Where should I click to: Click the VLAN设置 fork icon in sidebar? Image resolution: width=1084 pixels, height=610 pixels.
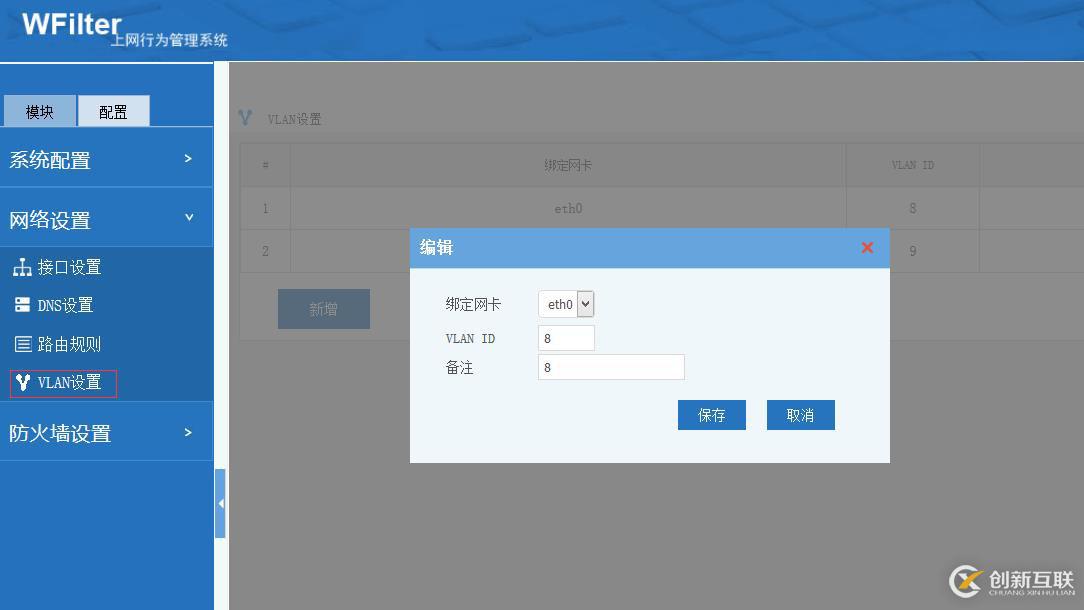pyautogui.click(x=23, y=382)
